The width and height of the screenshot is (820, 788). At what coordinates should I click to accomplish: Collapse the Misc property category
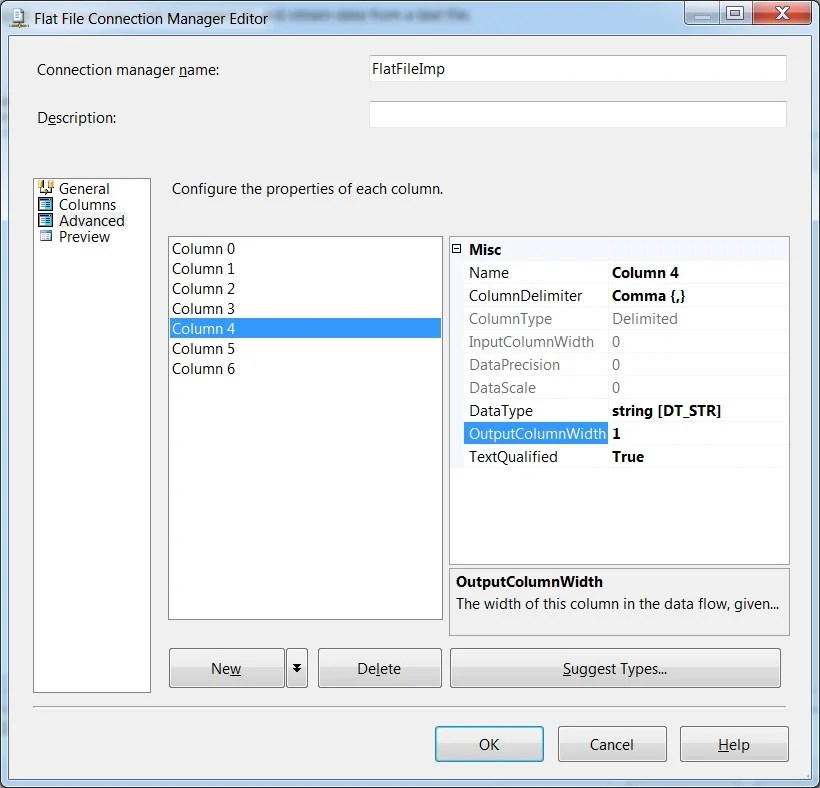coord(458,249)
